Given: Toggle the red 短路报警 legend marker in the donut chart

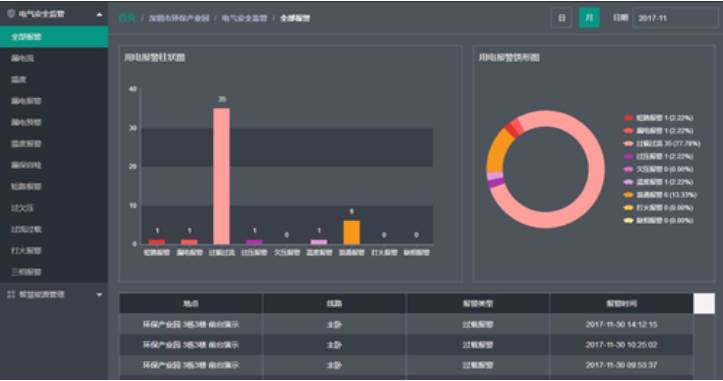Looking at the screenshot, I should click(x=628, y=118).
